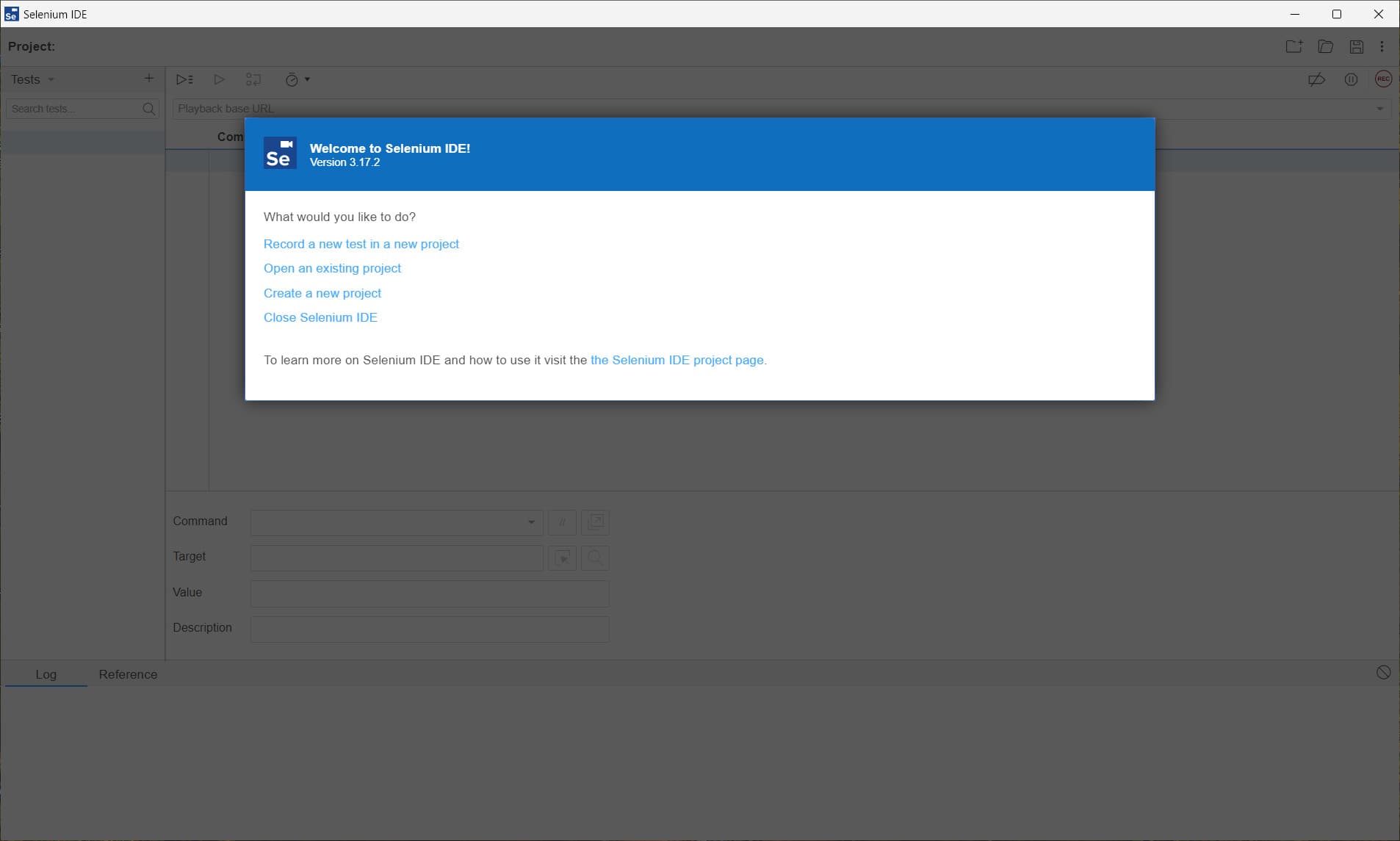Viewport: 1400px width, 841px height.
Task: Click the create new project icon
Action: (x=1294, y=46)
